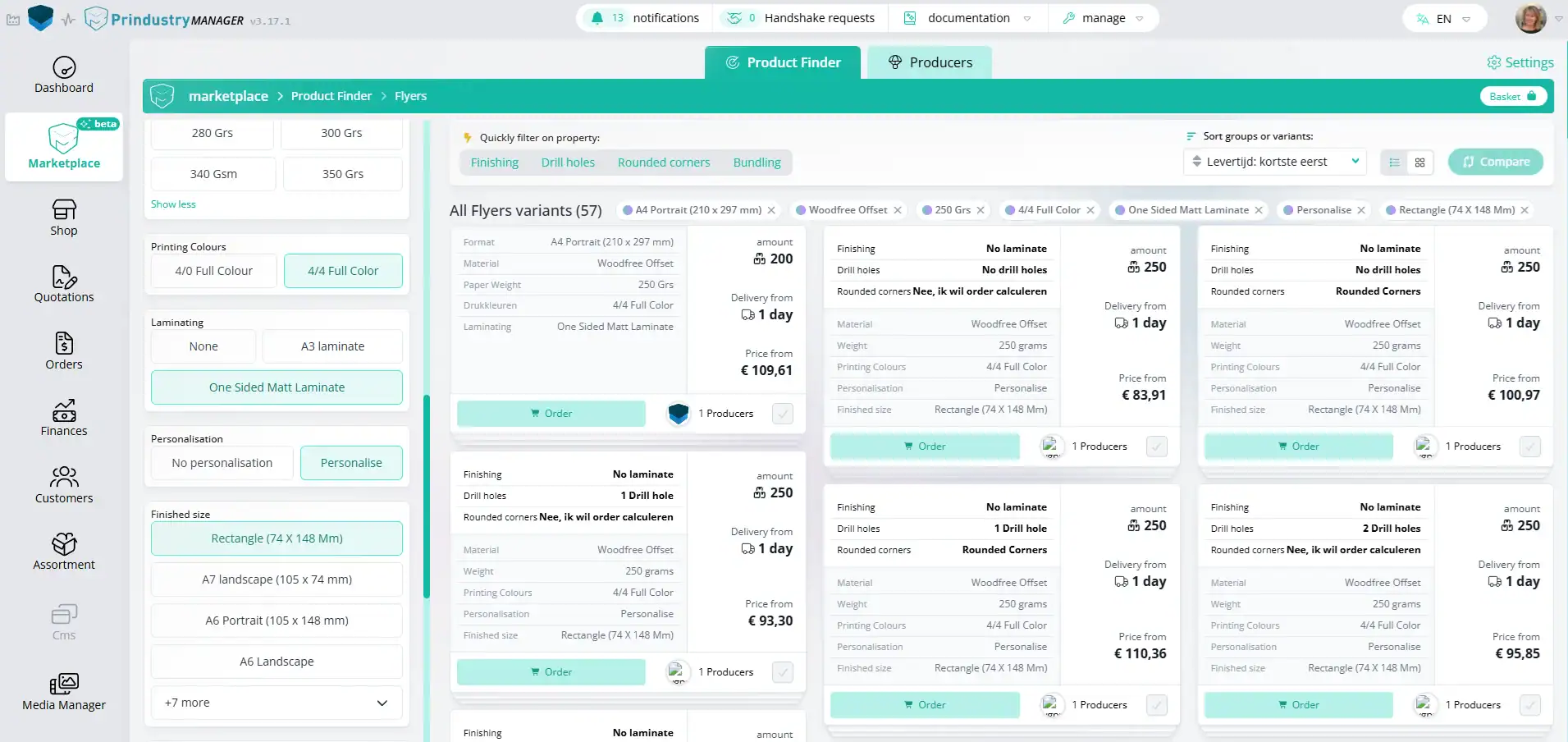Click the marketplace shield icon in breadcrumb
Image resolution: width=1568 pixels, height=742 pixels.
click(x=162, y=96)
